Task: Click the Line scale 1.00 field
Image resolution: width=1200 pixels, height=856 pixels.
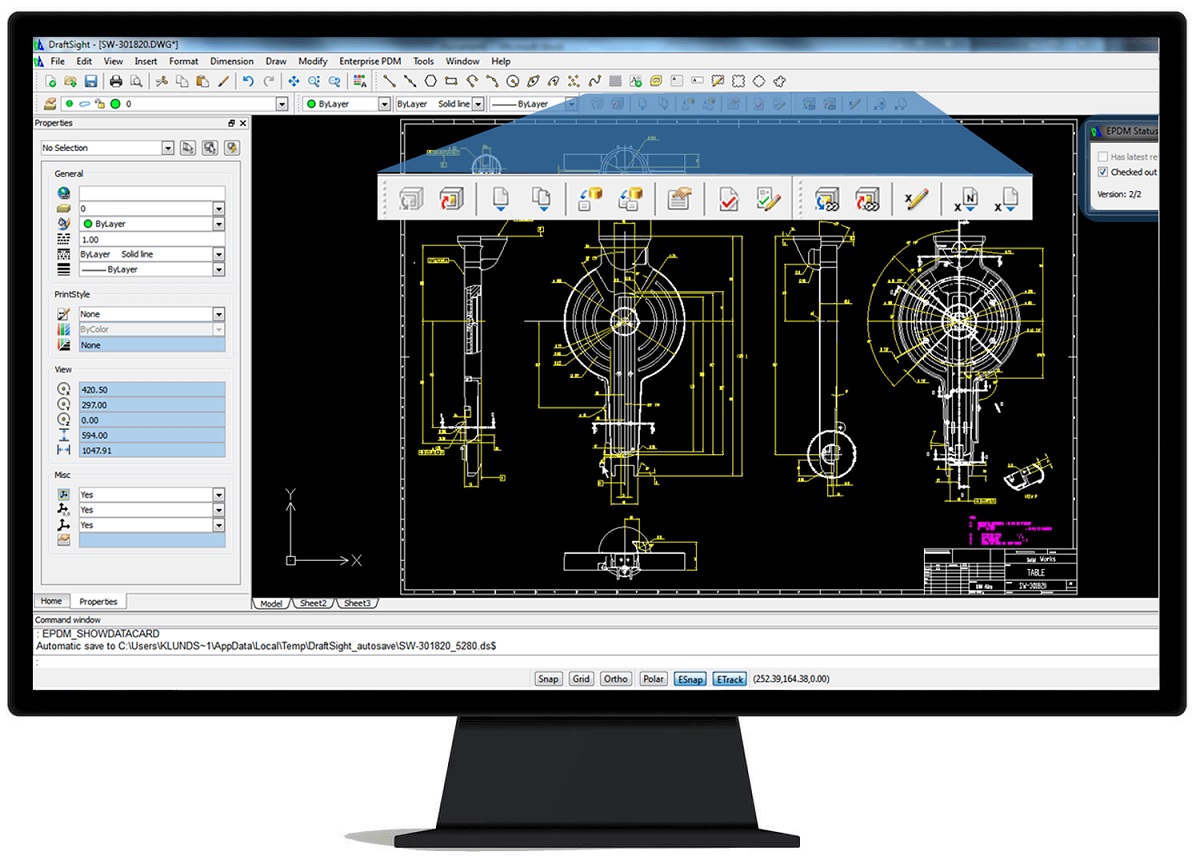Action: click(x=152, y=239)
